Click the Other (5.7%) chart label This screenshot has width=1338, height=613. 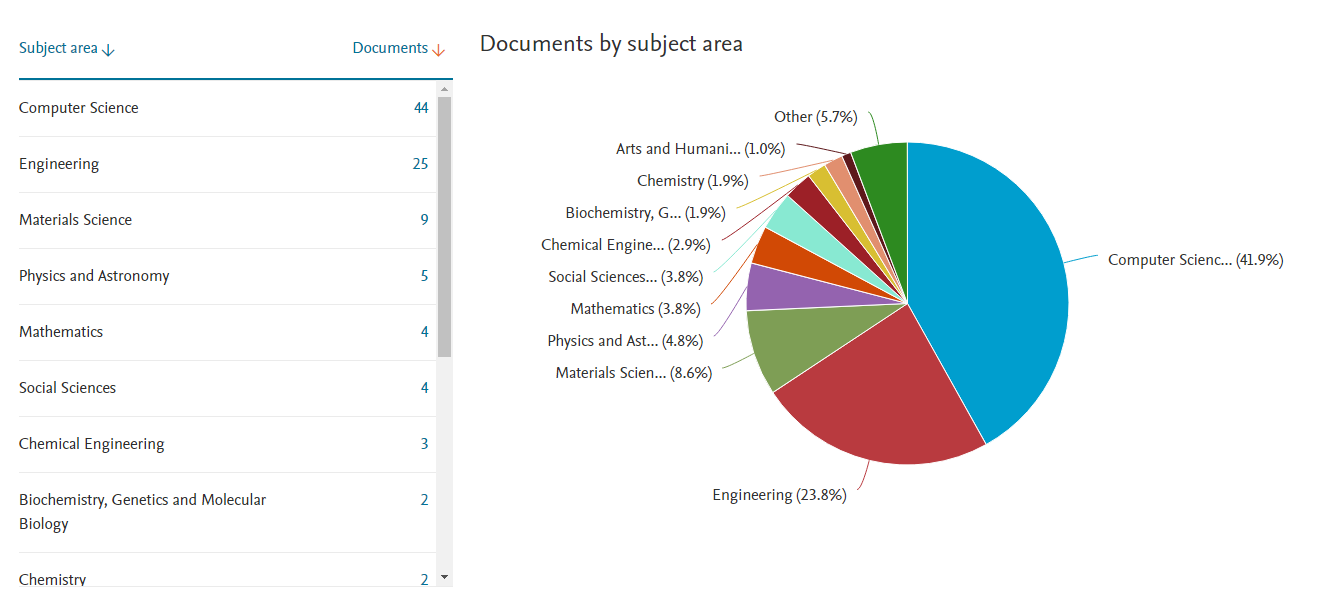pyautogui.click(x=815, y=117)
